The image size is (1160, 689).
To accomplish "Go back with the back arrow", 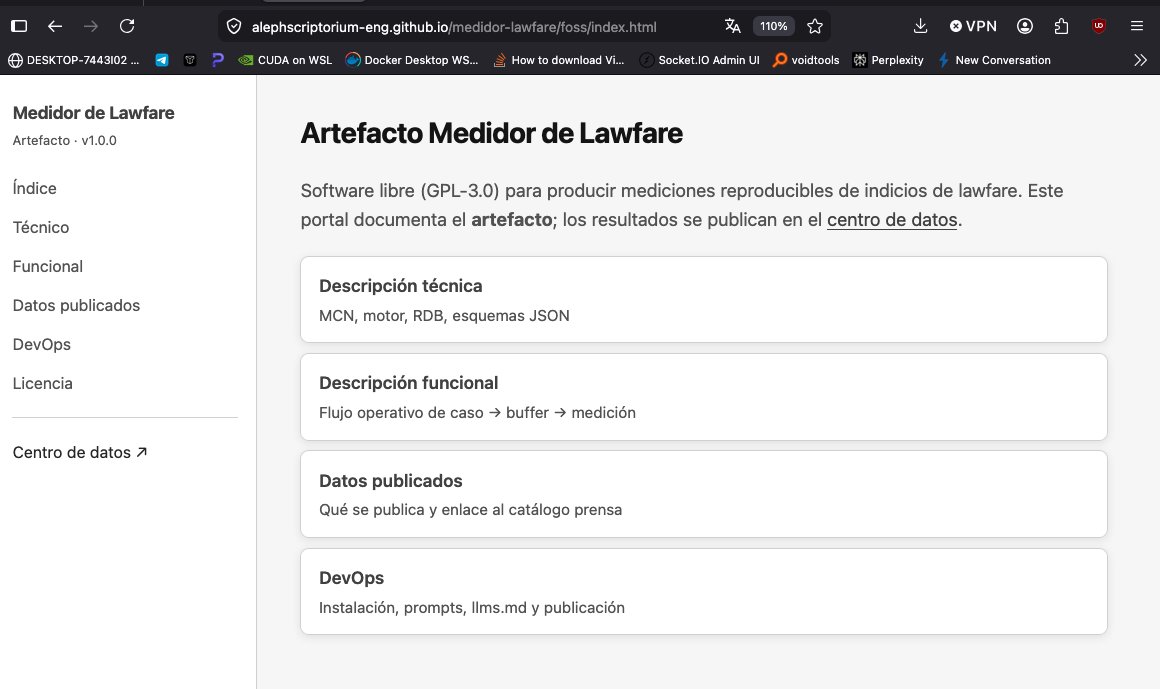I will pyautogui.click(x=55, y=26).
